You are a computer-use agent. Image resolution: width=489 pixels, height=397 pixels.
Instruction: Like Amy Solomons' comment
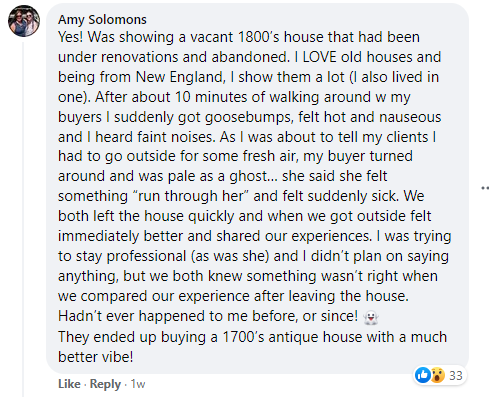(x=69, y=384)
